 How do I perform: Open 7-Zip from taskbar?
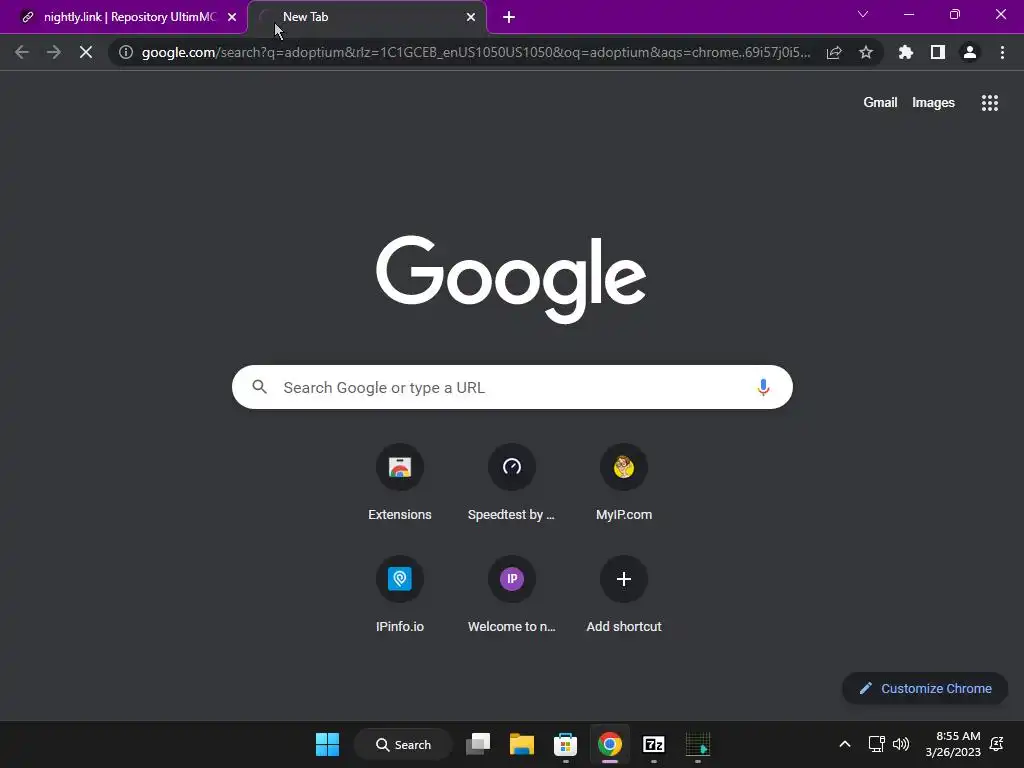click(x=654, y=744)
